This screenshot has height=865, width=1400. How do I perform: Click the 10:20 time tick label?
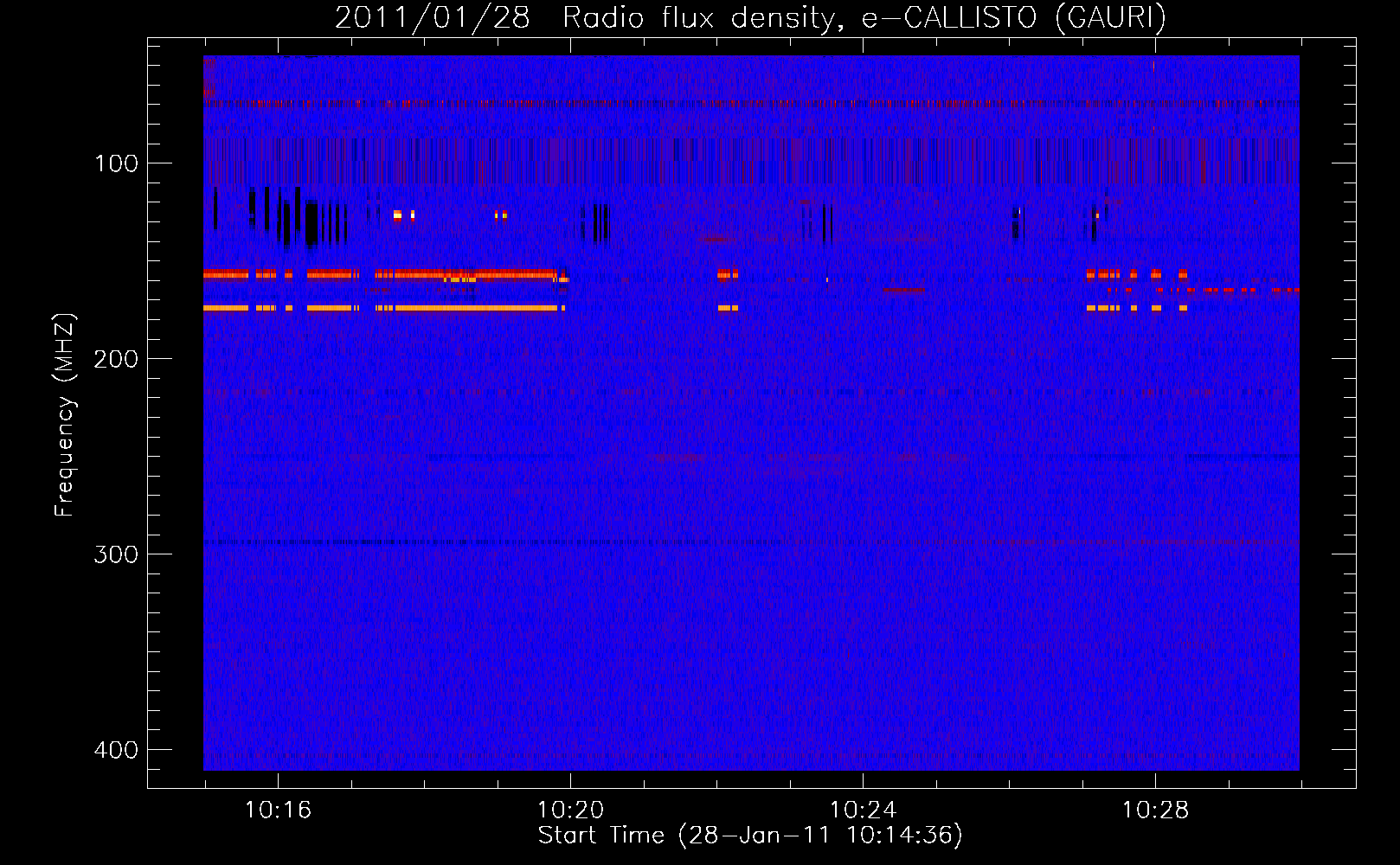[x=570, y=810]
